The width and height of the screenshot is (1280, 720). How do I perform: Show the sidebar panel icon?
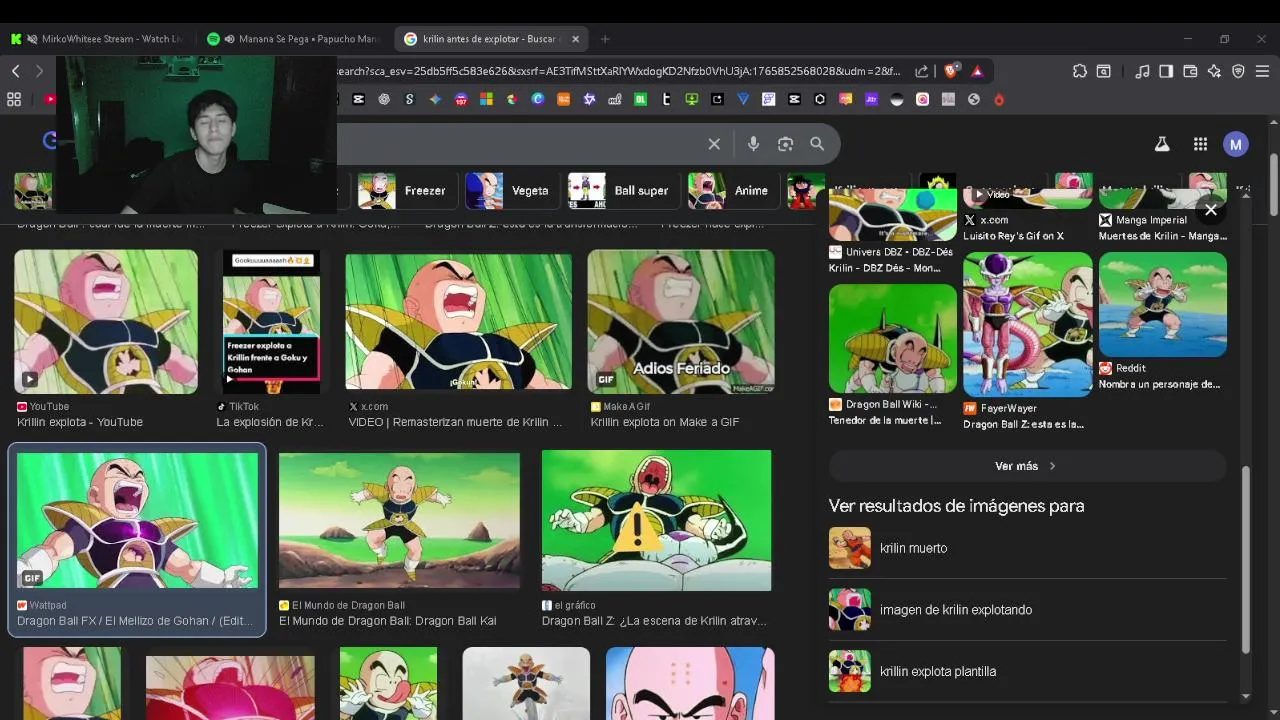pos(1166,71)
